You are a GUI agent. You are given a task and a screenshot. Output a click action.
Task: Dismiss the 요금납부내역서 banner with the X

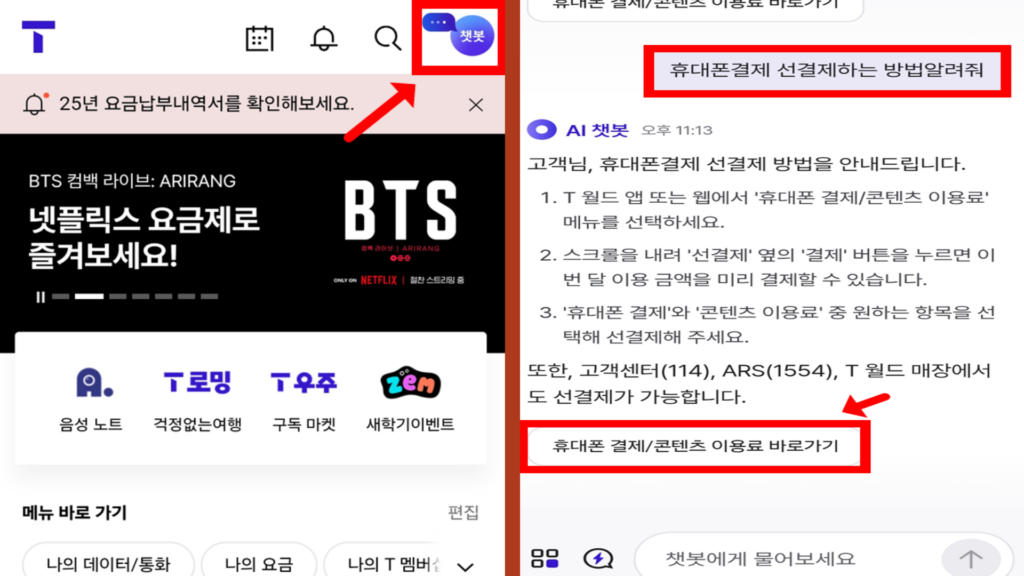pyautogui.click(x=477, y=104)
